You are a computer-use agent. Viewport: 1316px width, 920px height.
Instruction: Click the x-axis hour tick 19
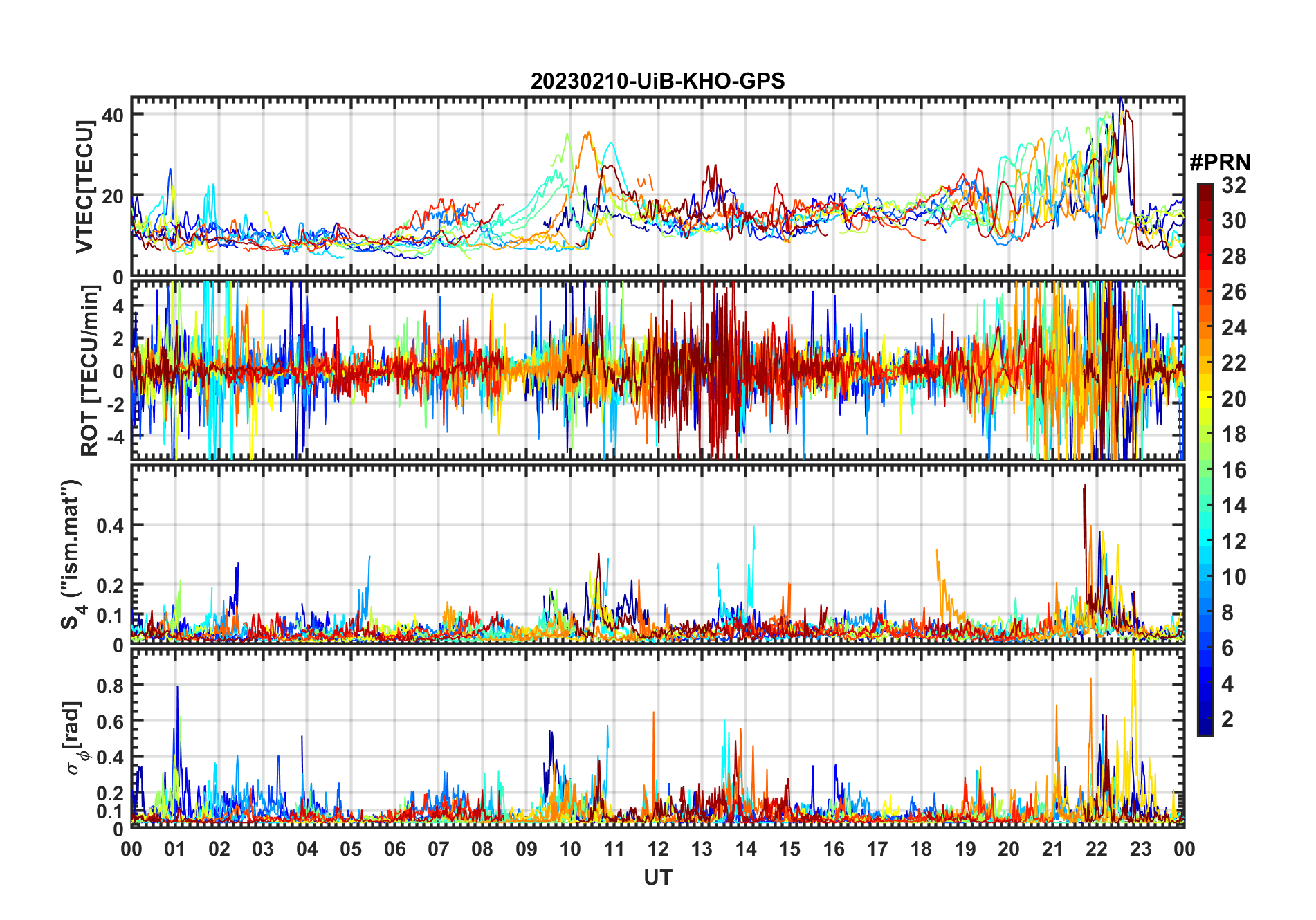click(x=965, y=849)
